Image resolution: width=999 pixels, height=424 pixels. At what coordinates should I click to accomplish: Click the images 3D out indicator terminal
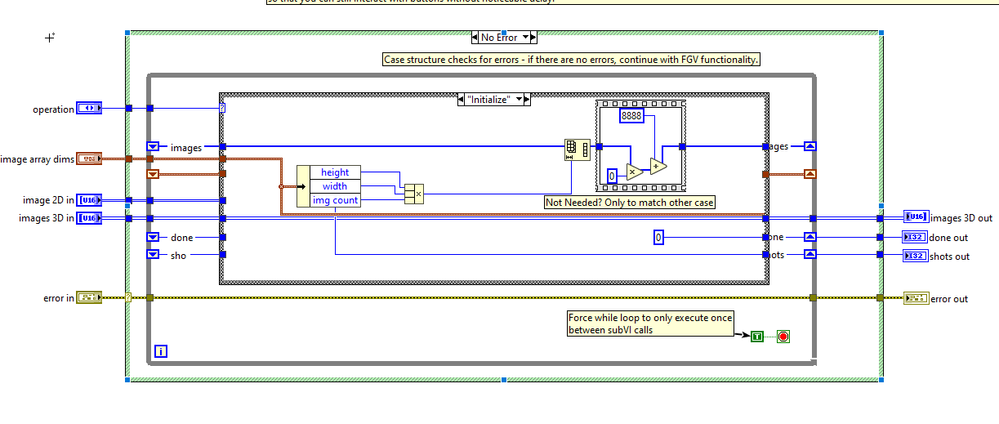[916, 217]
